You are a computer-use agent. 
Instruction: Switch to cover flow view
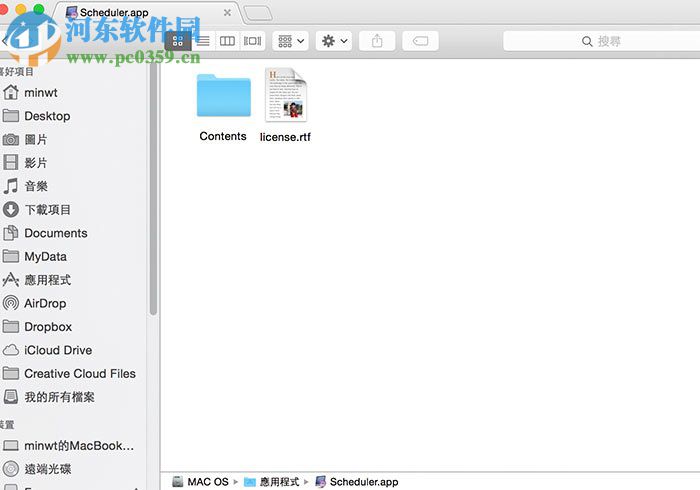(x=253, y=41)
